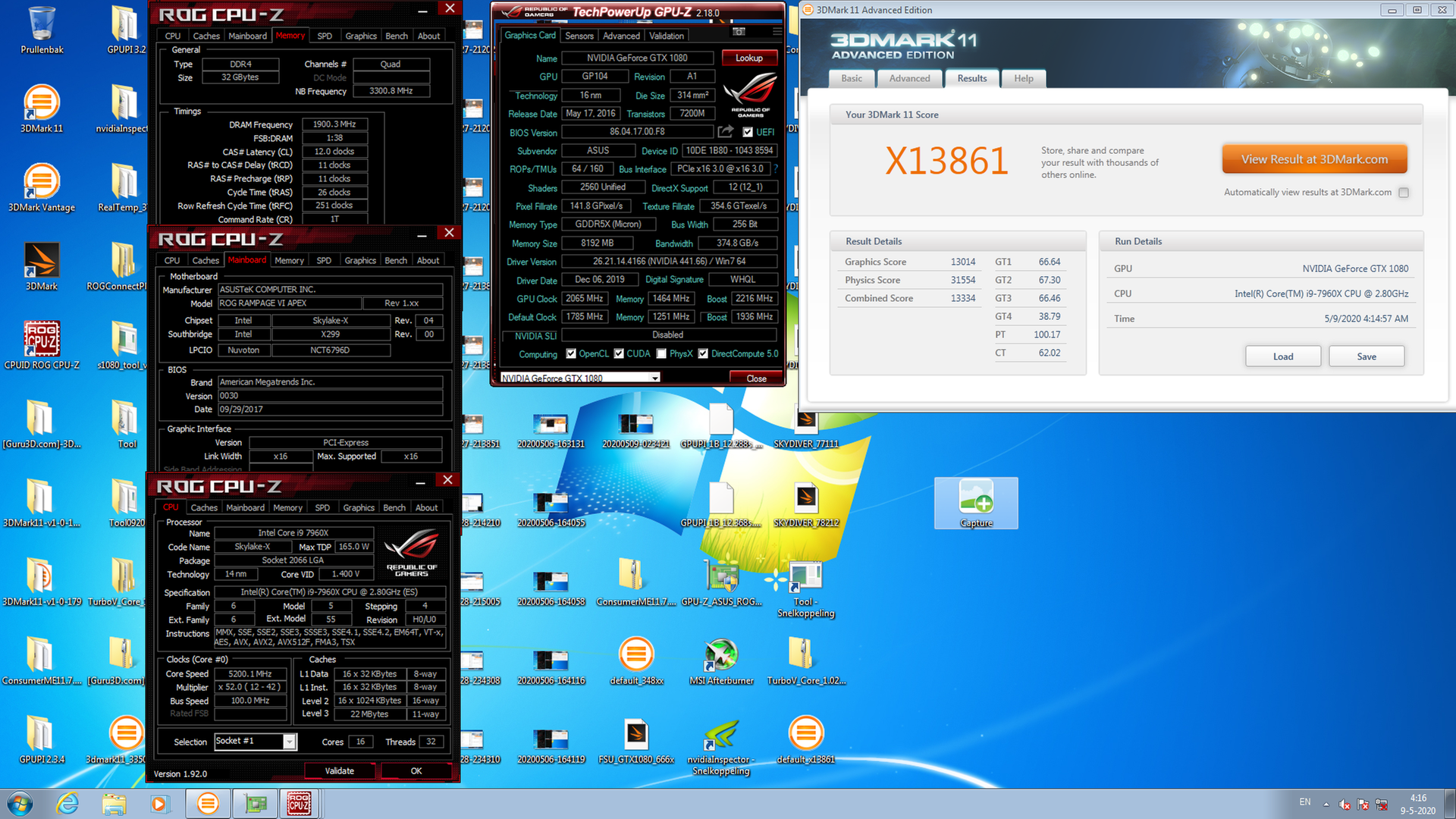Open the TurboV_Core_1.02 archive on the right
1456x819 pixels.
[806, 661]
